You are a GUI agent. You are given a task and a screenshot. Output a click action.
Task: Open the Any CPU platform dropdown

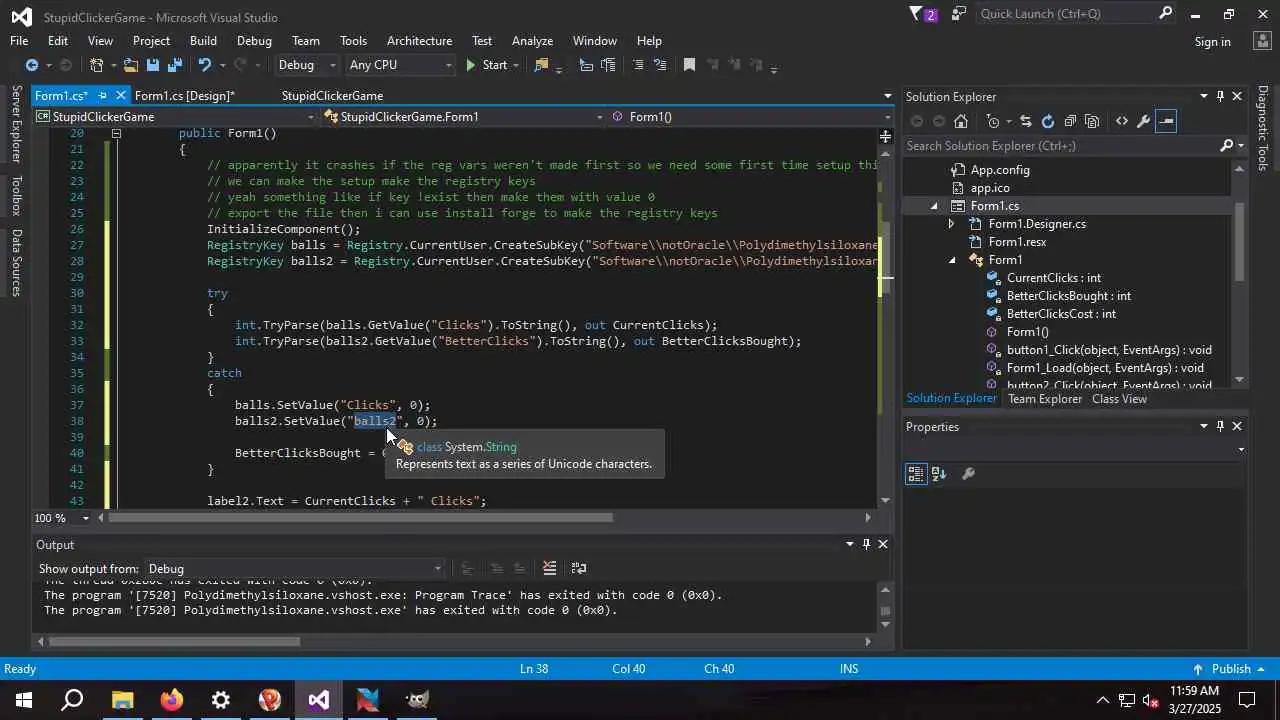(400, 65)
